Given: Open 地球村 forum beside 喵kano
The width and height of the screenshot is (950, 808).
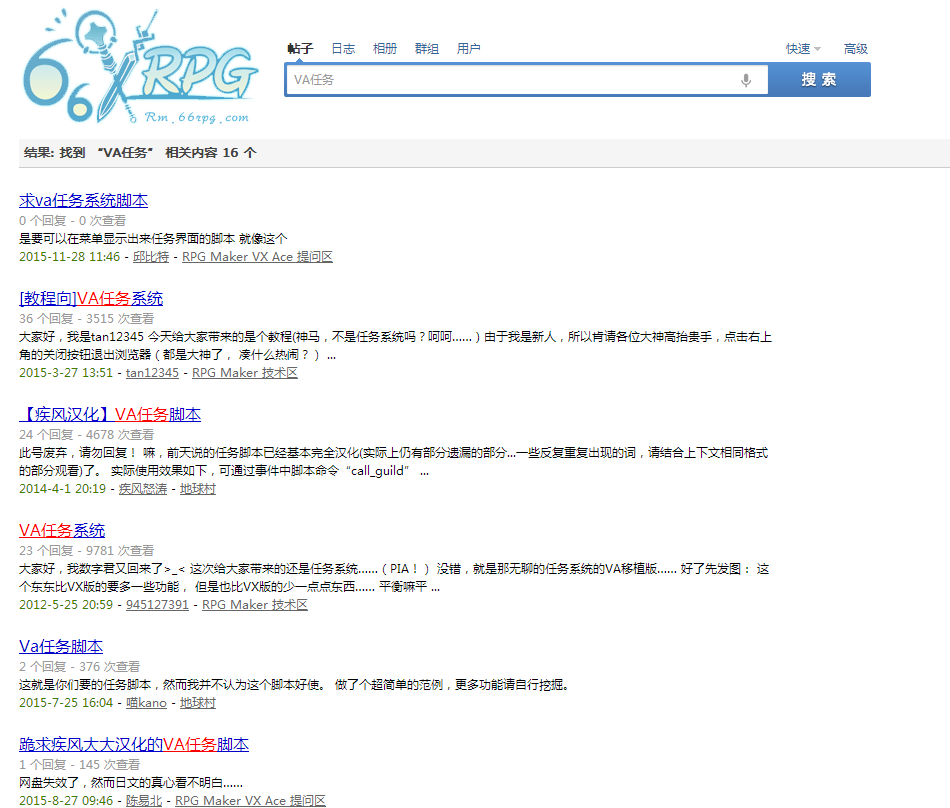Looking at the screenshot, I should pyautogui.click(x=198, y=703).
